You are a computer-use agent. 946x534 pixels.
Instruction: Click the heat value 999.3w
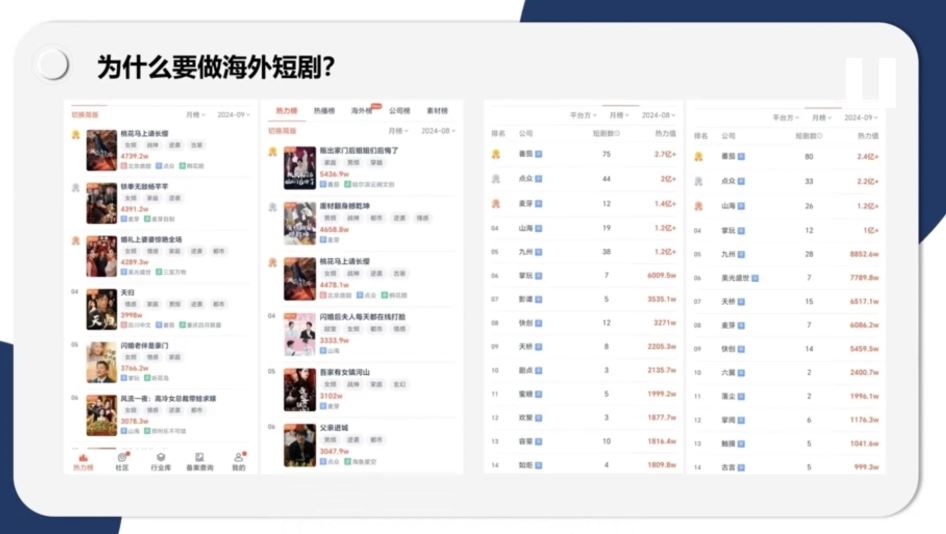[866, 467]
